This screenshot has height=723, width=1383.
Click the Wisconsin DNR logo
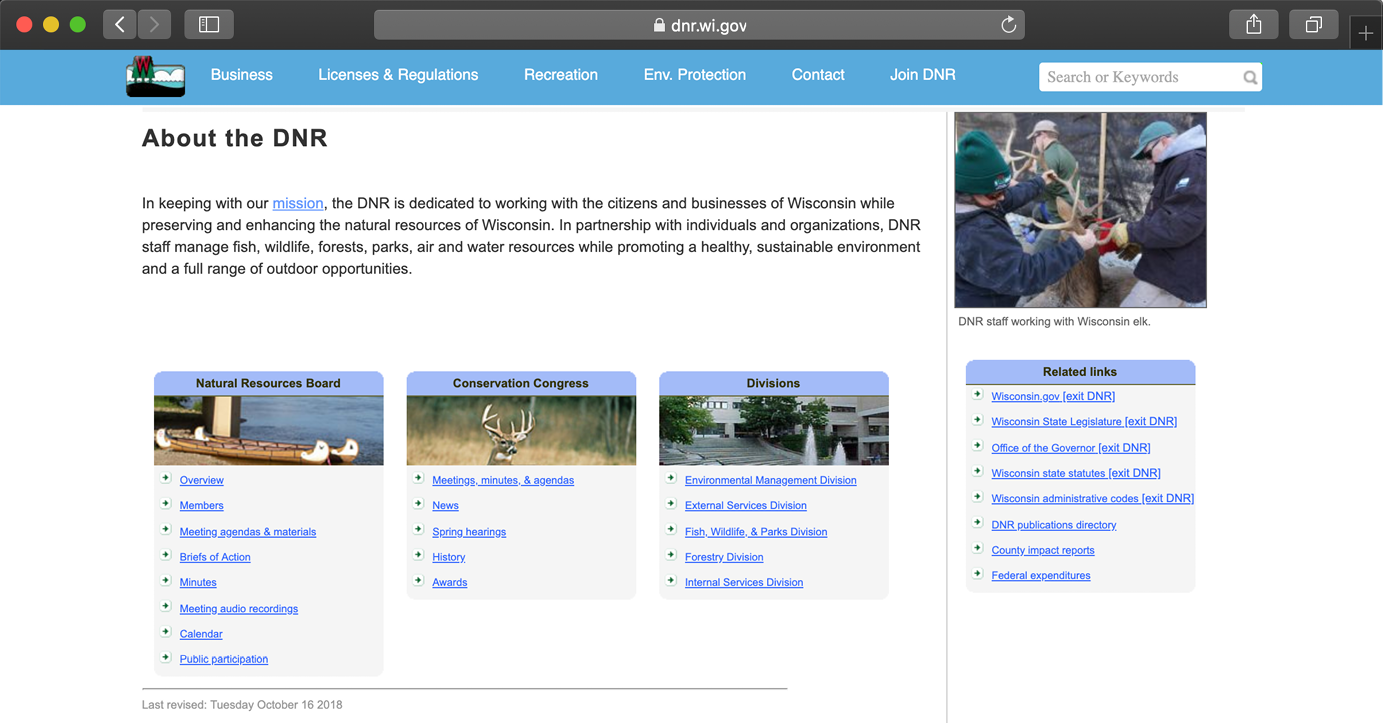point(156,76)
